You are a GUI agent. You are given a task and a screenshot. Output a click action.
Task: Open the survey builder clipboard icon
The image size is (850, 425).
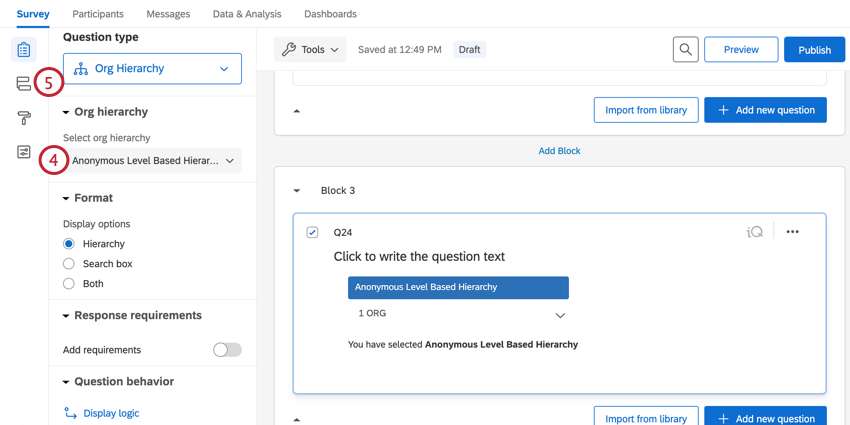(24, 49)
